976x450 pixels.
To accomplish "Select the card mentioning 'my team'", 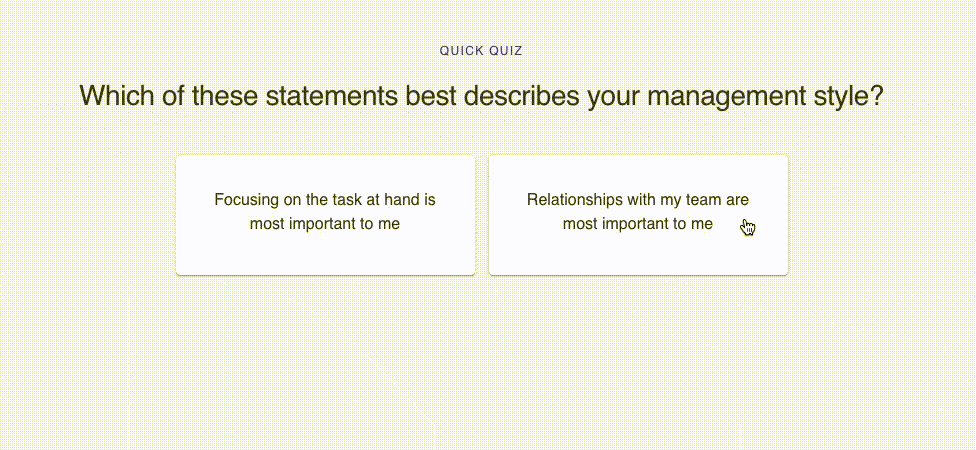I will [638, 215].
